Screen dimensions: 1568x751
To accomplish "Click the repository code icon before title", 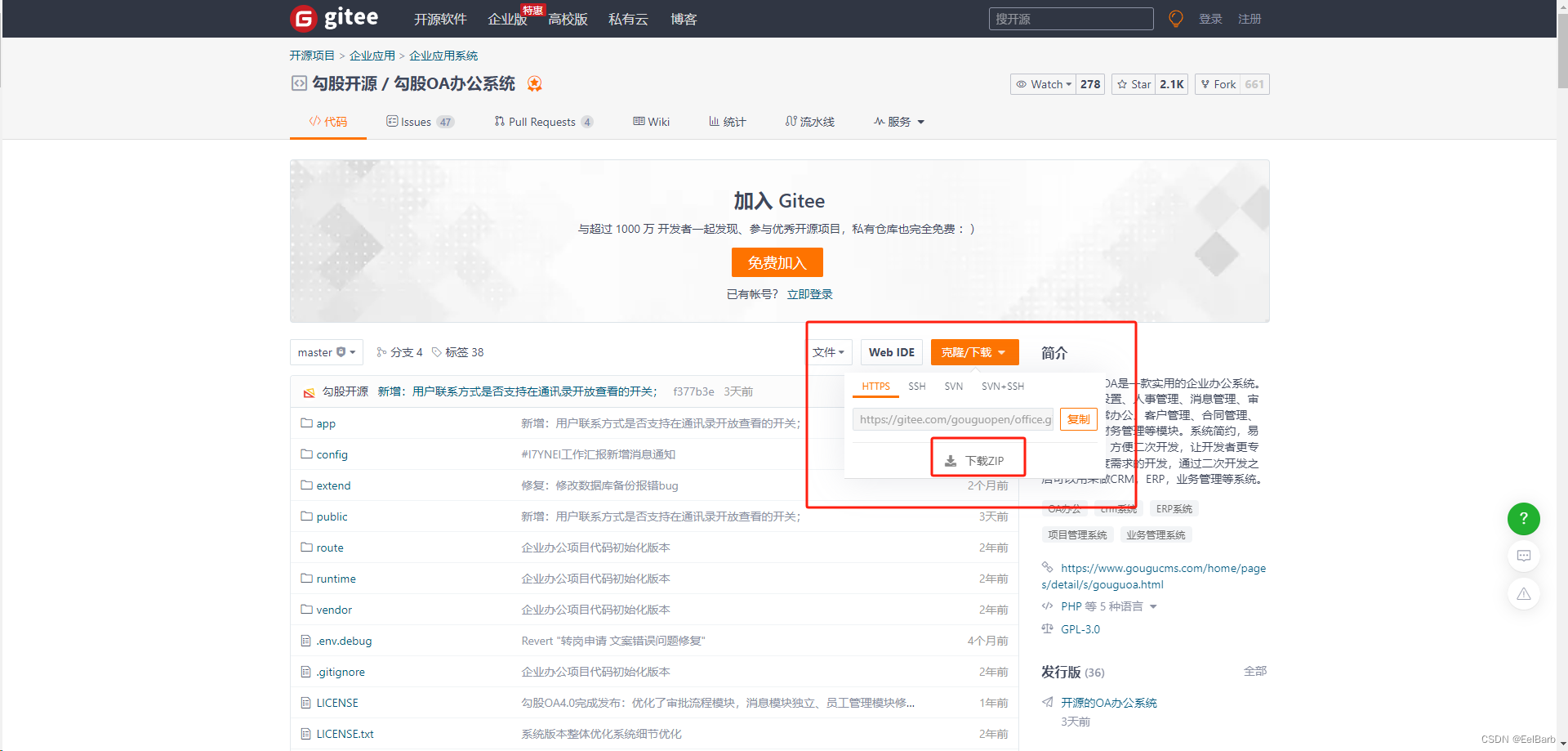I will pos(299,83).
